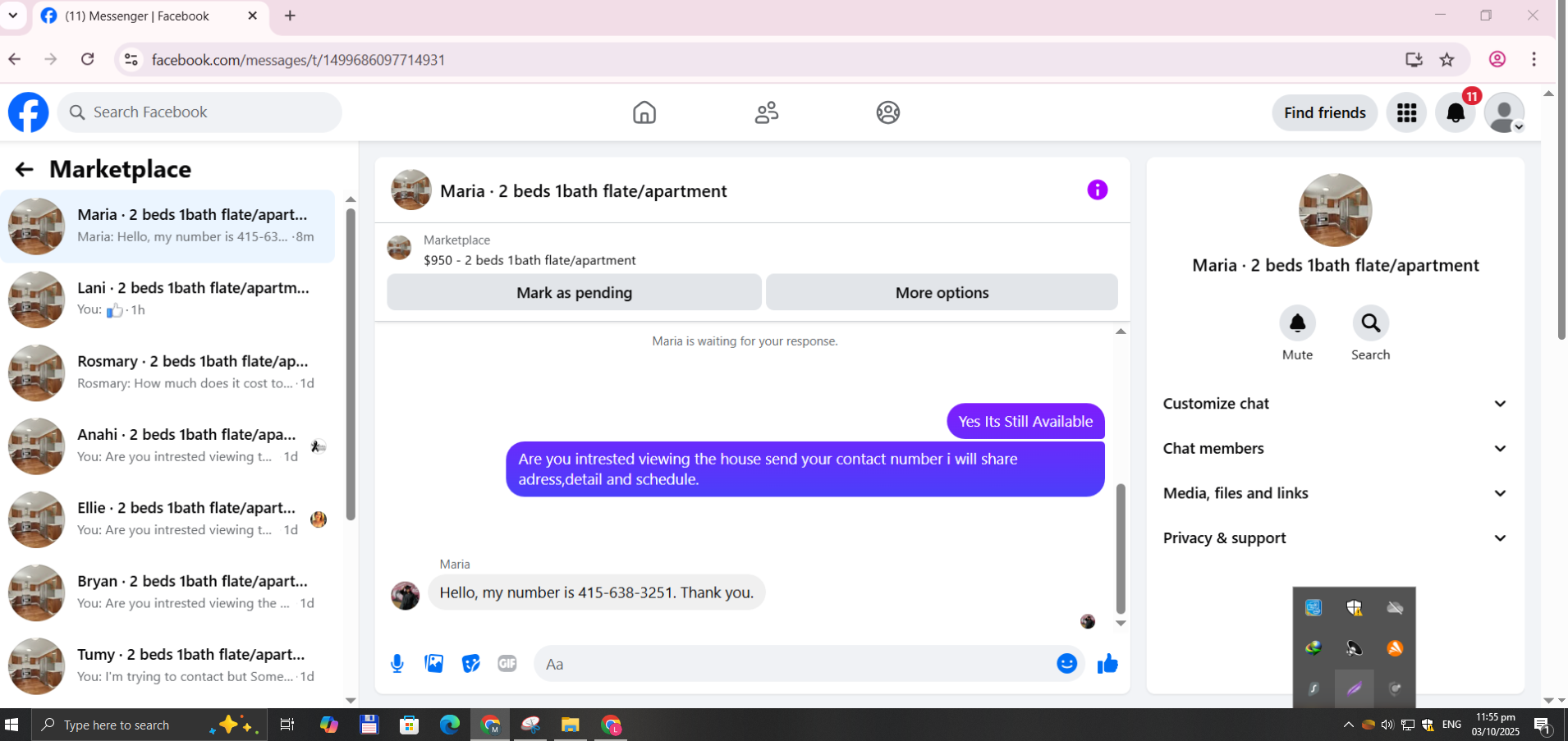Collapse the hidden system tray icons chevron
Screen dimensions: 1568x741
click(x=1348, y=725)
